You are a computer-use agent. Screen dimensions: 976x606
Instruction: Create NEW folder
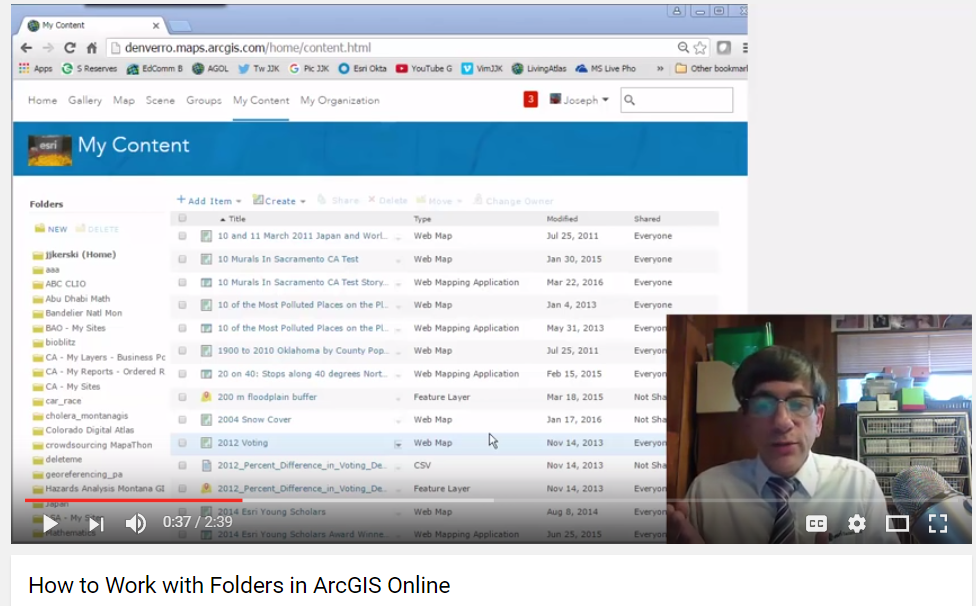[51, 229]
